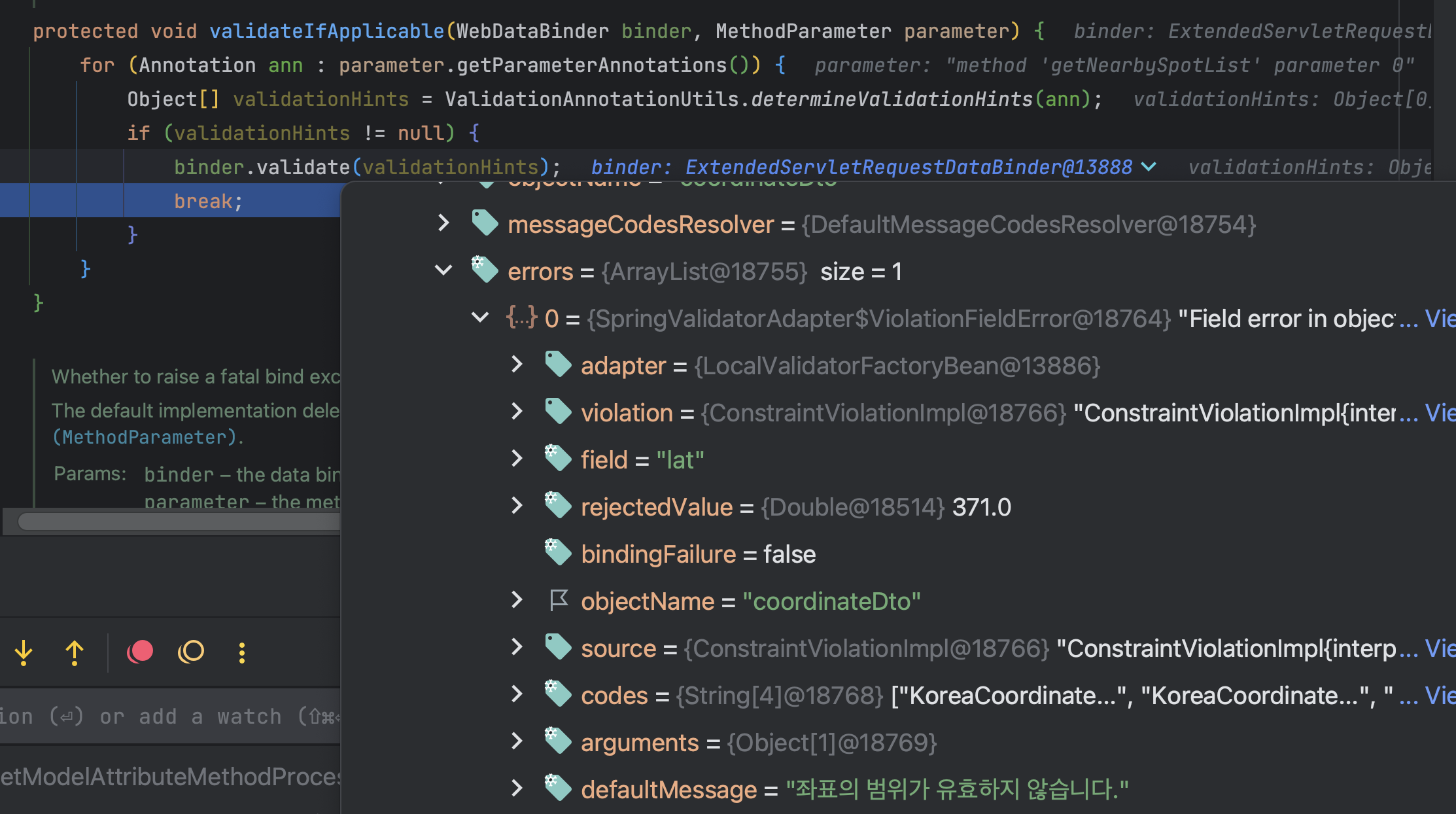This screenshot has height=814, width=1456.
Task: Collapse the element 0 ViolationFieldError node
Action: click(480, 318)
